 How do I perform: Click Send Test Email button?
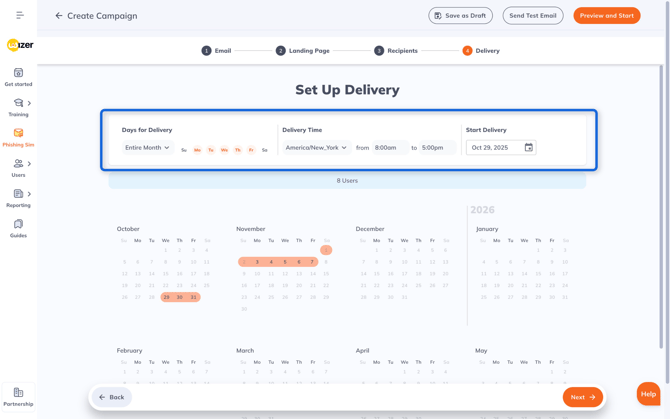[533, 16]
